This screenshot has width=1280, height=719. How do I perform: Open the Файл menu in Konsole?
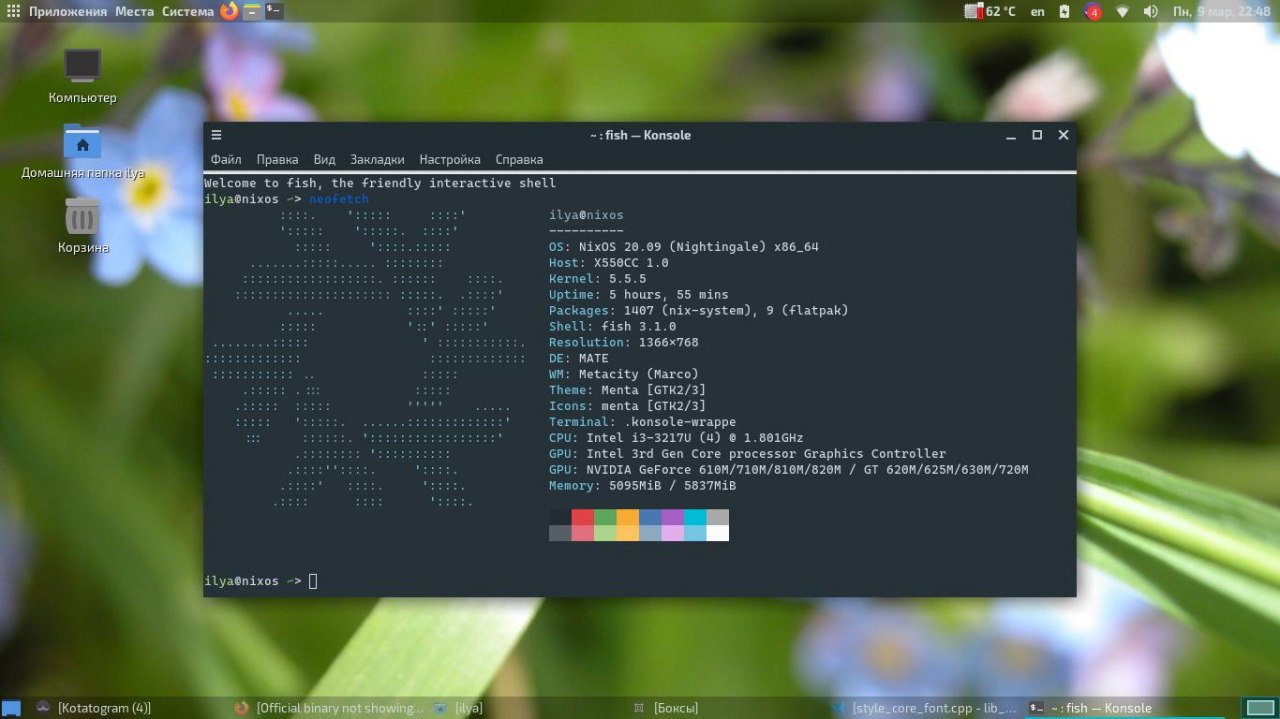[226, 159]
